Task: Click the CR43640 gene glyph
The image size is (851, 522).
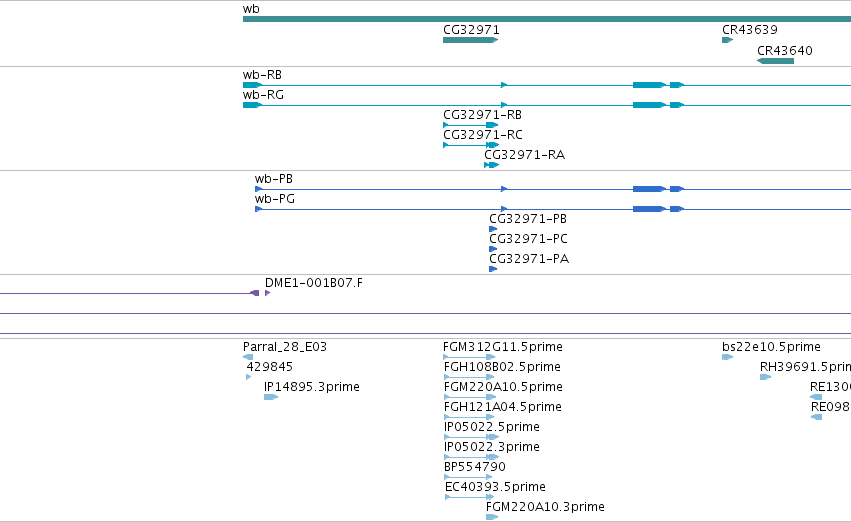Action: tap(775, 61)
